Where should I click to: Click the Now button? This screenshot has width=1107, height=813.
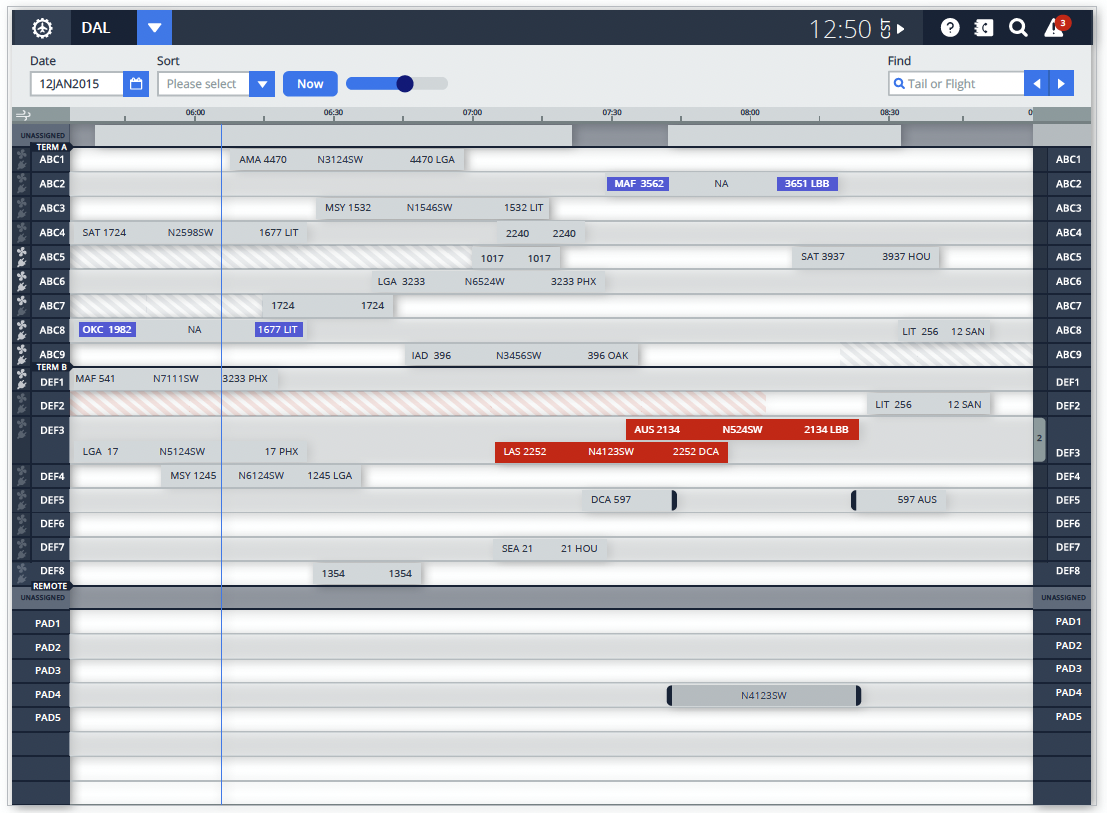click(x=310, y=84)
